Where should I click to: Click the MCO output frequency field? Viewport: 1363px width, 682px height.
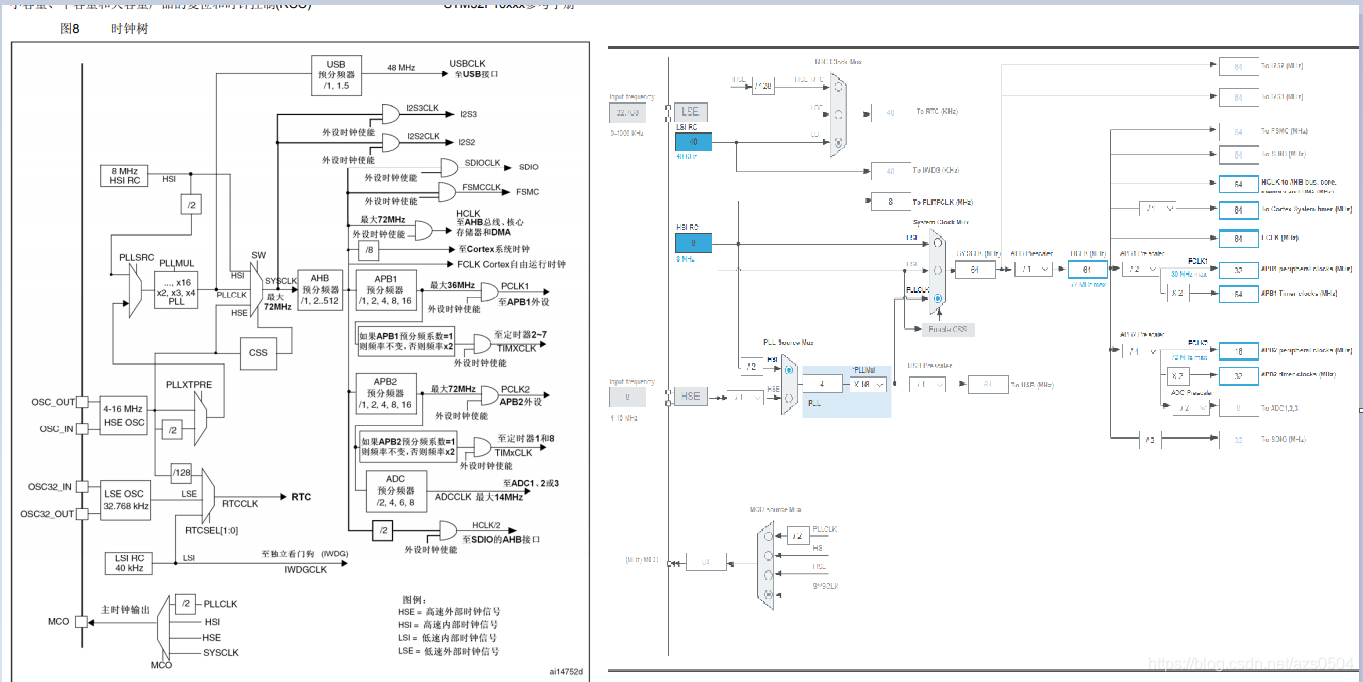[705, 563]
